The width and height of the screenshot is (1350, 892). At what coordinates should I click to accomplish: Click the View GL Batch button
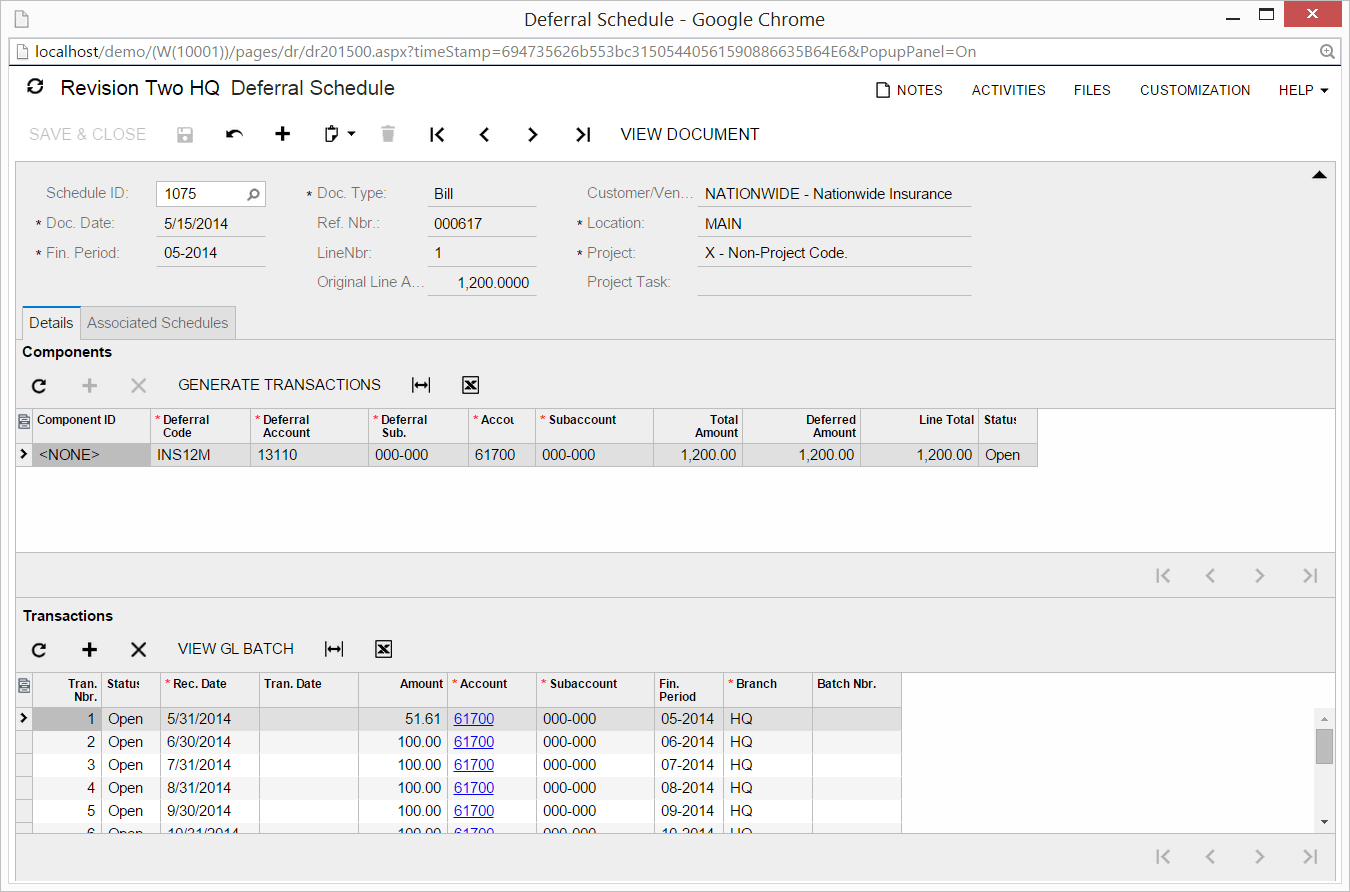(x=236, y=649)
